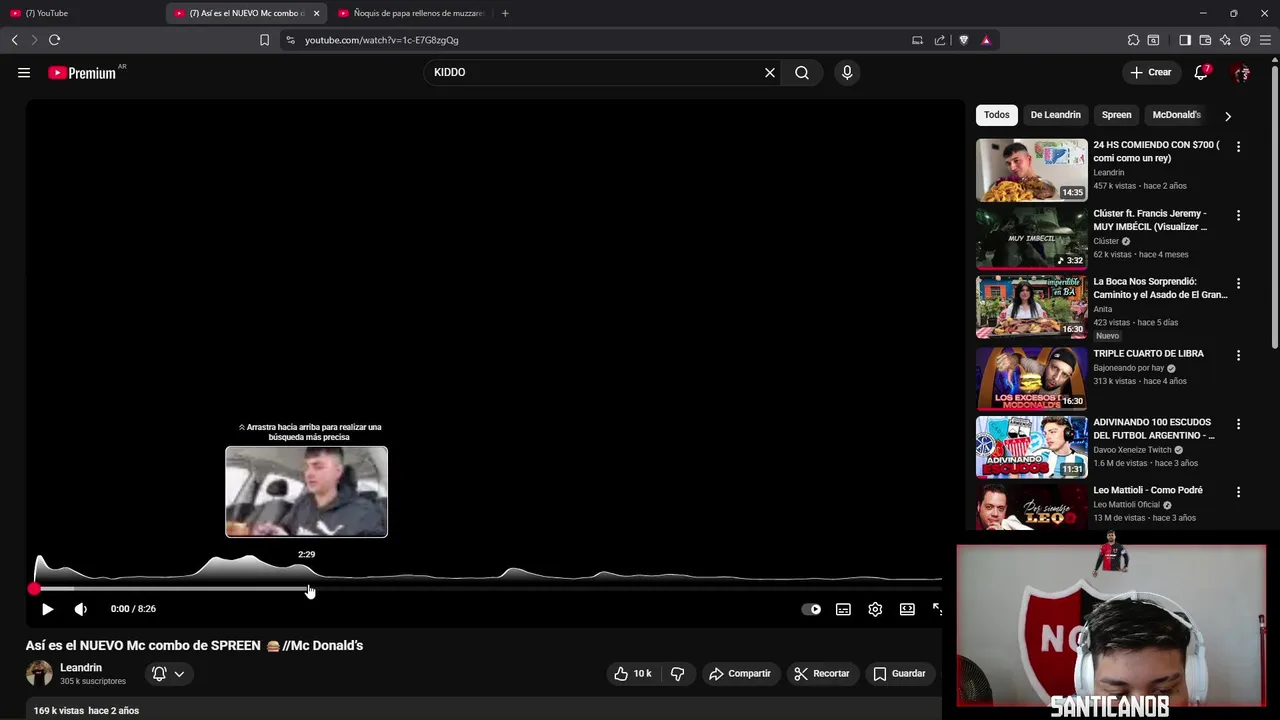
Task: Click the youtube.com address bar URL
Action: click(381, 40)
